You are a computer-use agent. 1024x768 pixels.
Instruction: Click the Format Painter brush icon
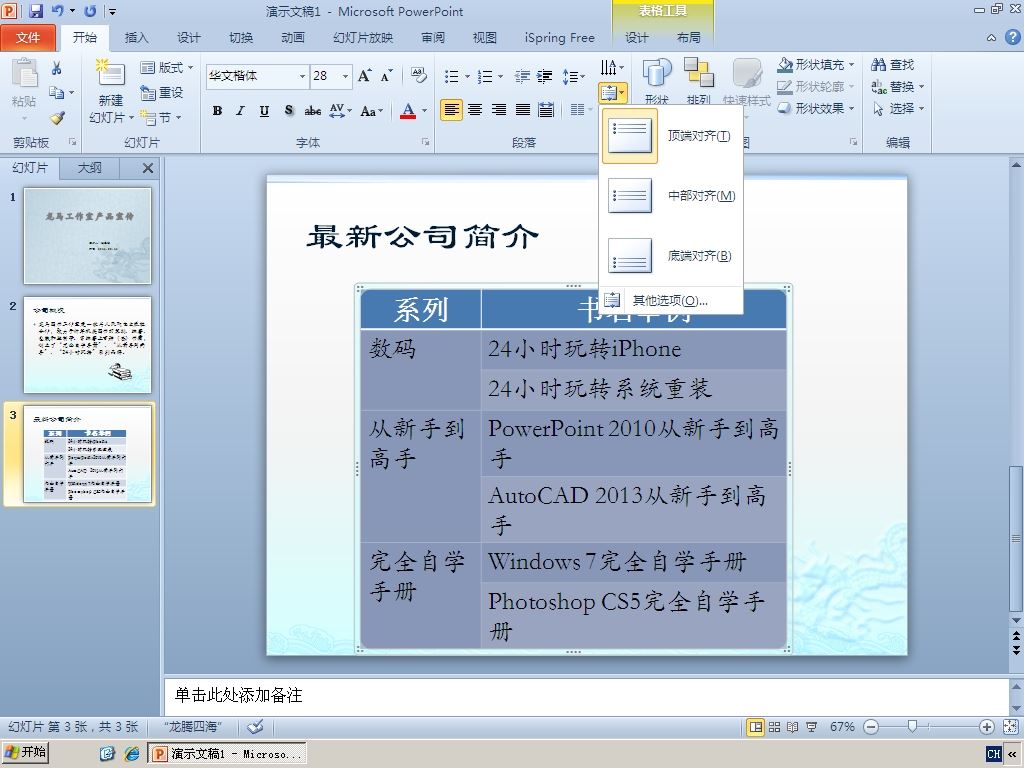point(57,118)
